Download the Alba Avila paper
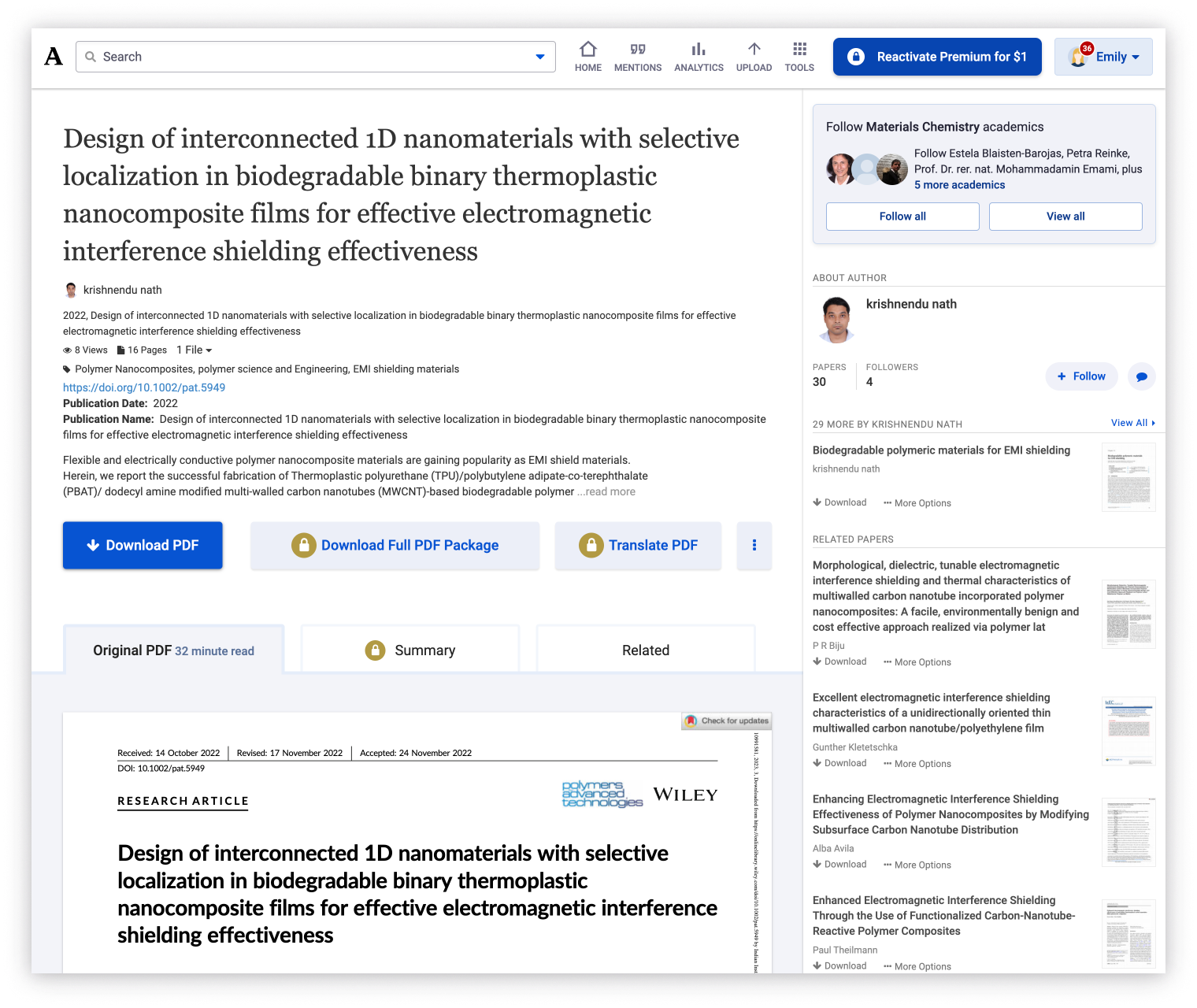This screenshot has height=1008, width=1197. click(x=839, y=864)
